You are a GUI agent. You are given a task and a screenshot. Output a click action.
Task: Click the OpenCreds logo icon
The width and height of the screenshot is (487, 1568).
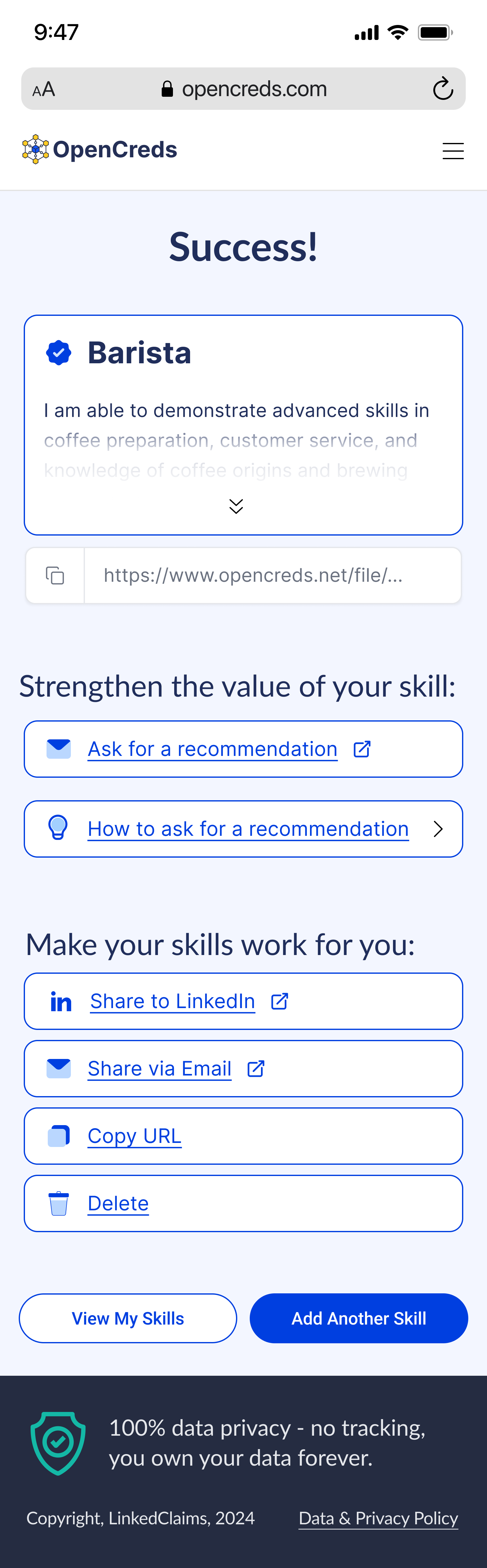(x=35, y=149)
